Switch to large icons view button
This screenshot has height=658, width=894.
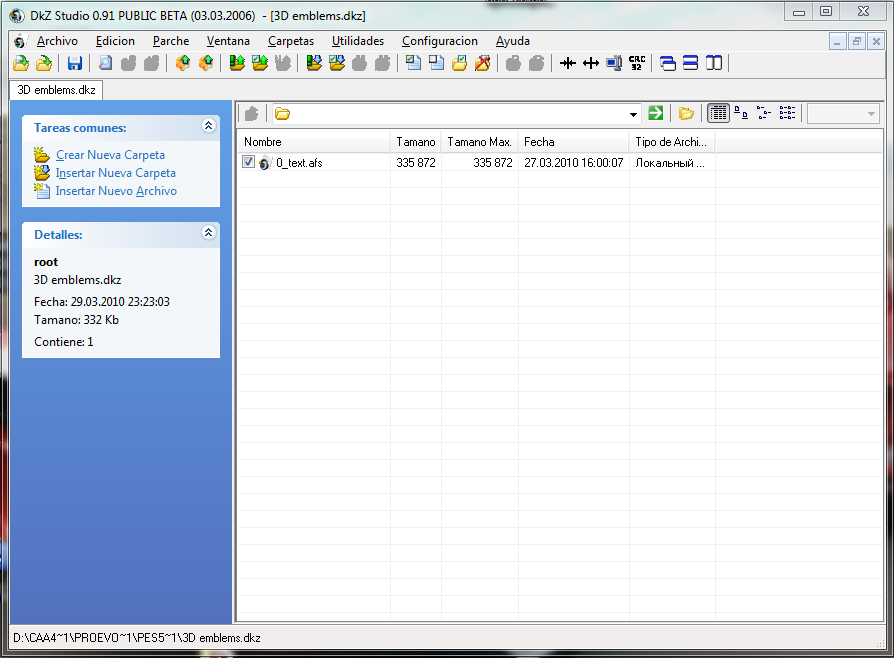pos(741,113)
